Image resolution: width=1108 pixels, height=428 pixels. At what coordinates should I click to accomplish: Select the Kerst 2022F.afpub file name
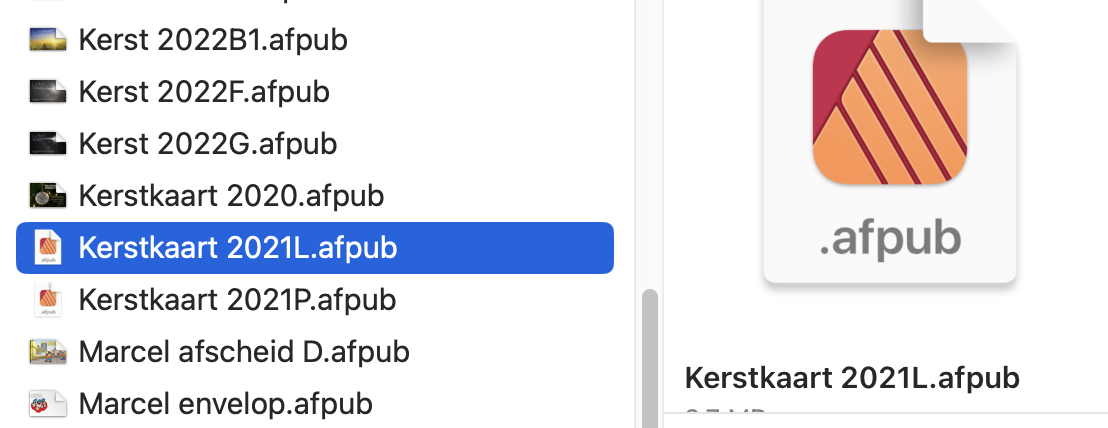pyautogui.click(x=204, y=92)
